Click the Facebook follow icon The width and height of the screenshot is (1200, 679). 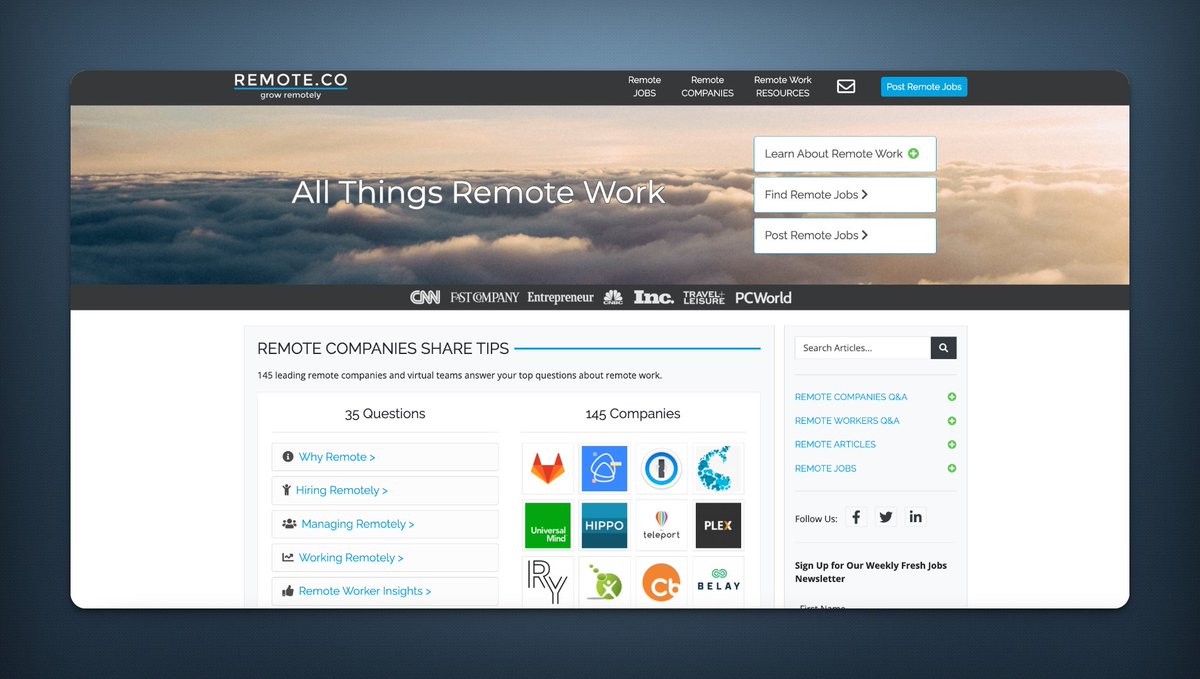click(x=856, y=517)
